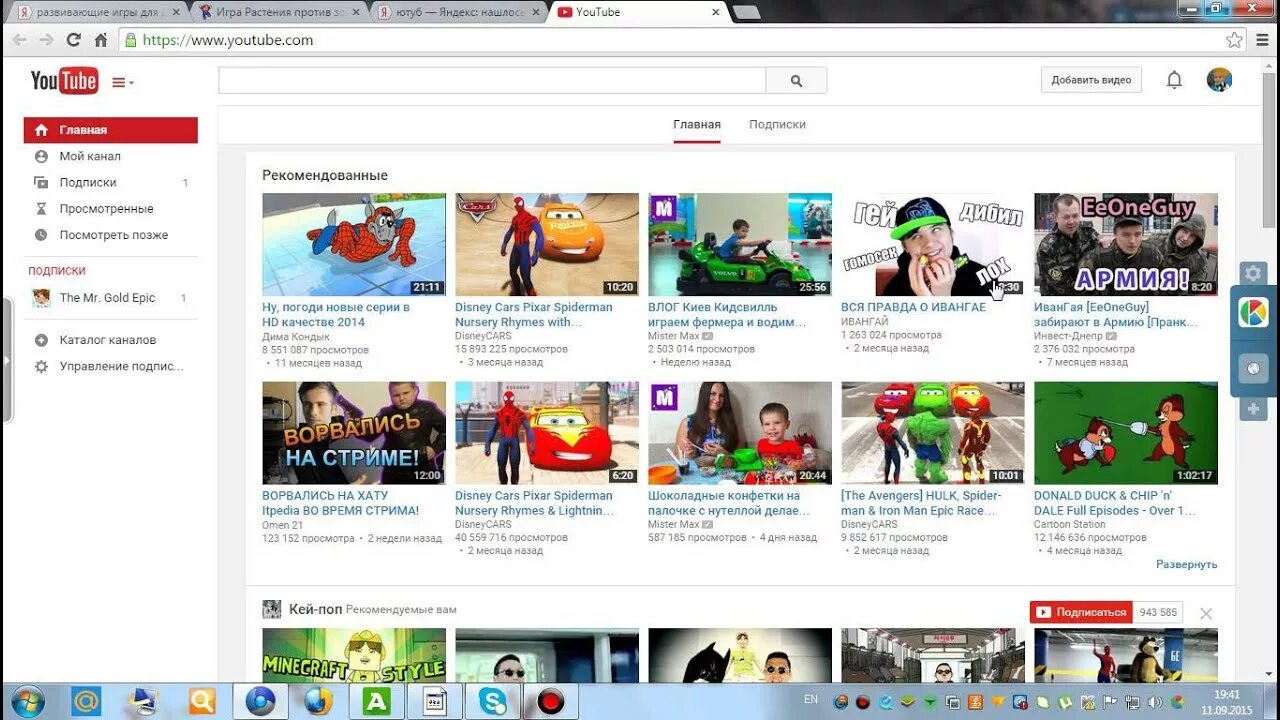The image size is (1280, 720).
Task: Open the ВСЯ ПРАВДА О ИВАНГАЕ title
Action: pos(913,307)
